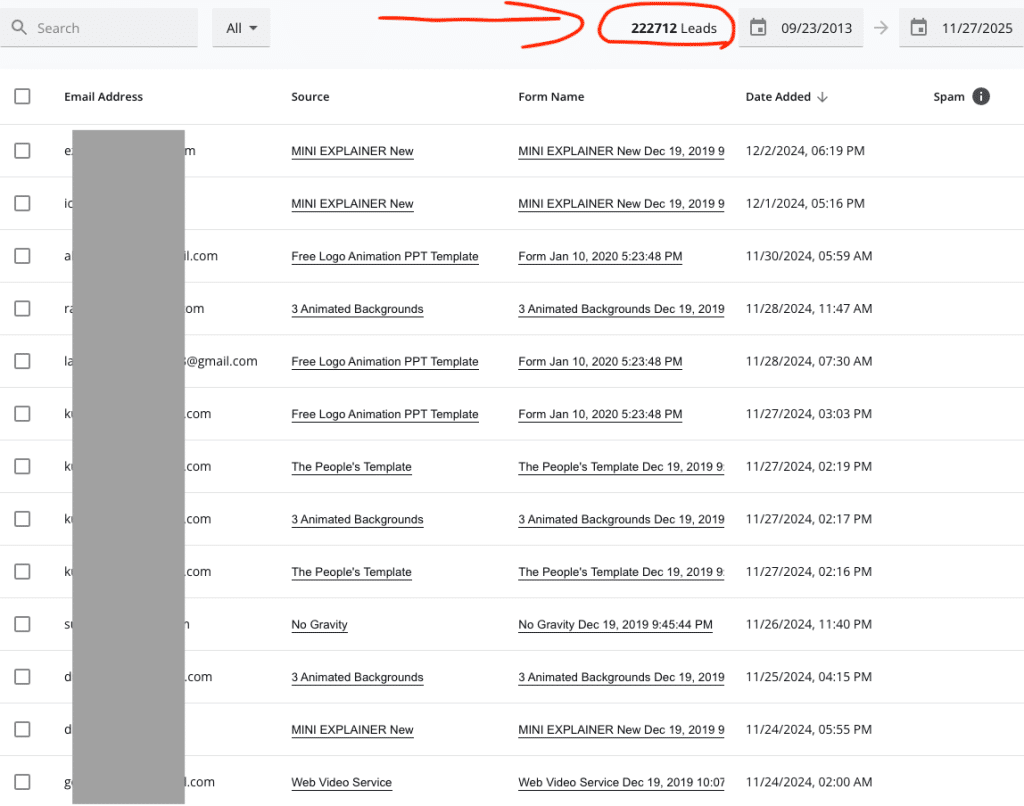1024x806 pixels.
Task: Open MINI EXPLAINER form link, 12/2/2024 row
Action: pos(621,151)
